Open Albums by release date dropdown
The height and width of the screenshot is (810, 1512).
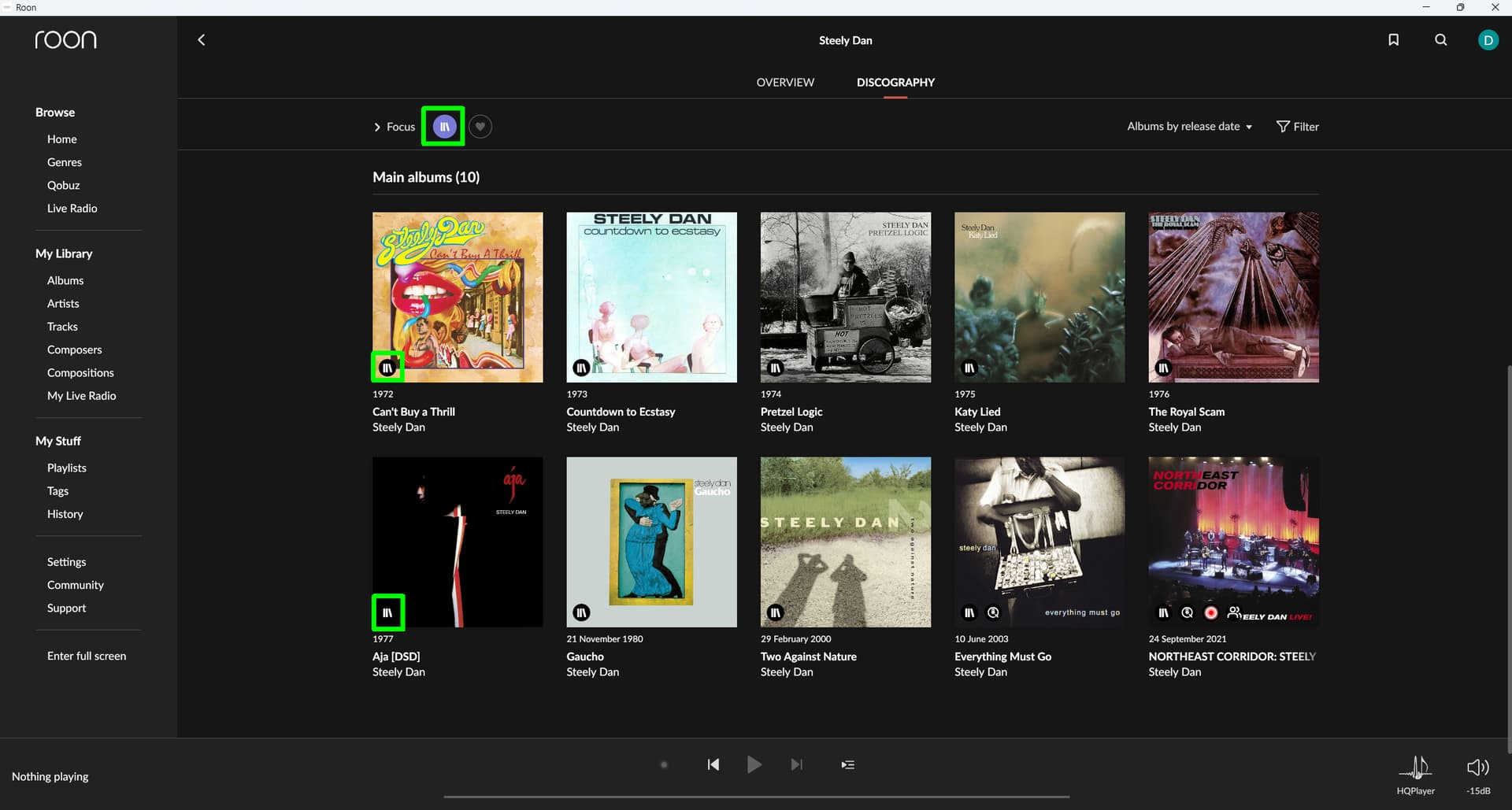[1189, 127]
